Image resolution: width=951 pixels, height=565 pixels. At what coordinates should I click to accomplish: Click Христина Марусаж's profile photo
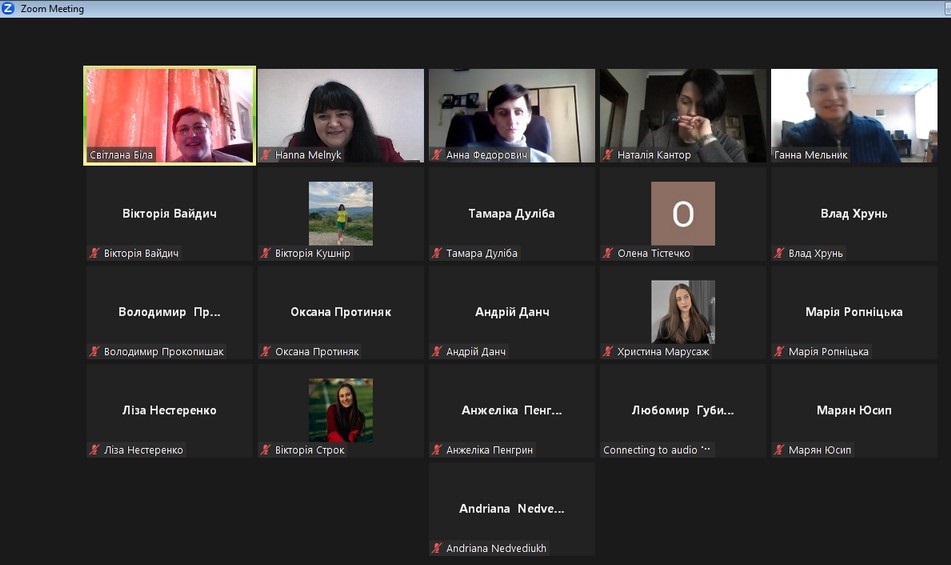(683, 312)
